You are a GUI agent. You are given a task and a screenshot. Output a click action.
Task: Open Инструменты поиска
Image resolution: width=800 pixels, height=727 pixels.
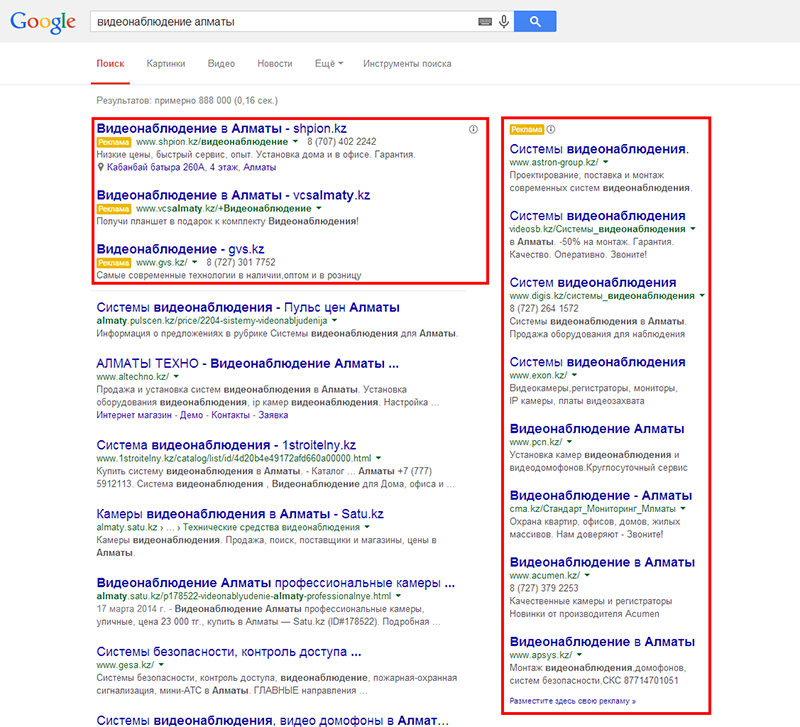pyautogui.click(x=407, y=64)
